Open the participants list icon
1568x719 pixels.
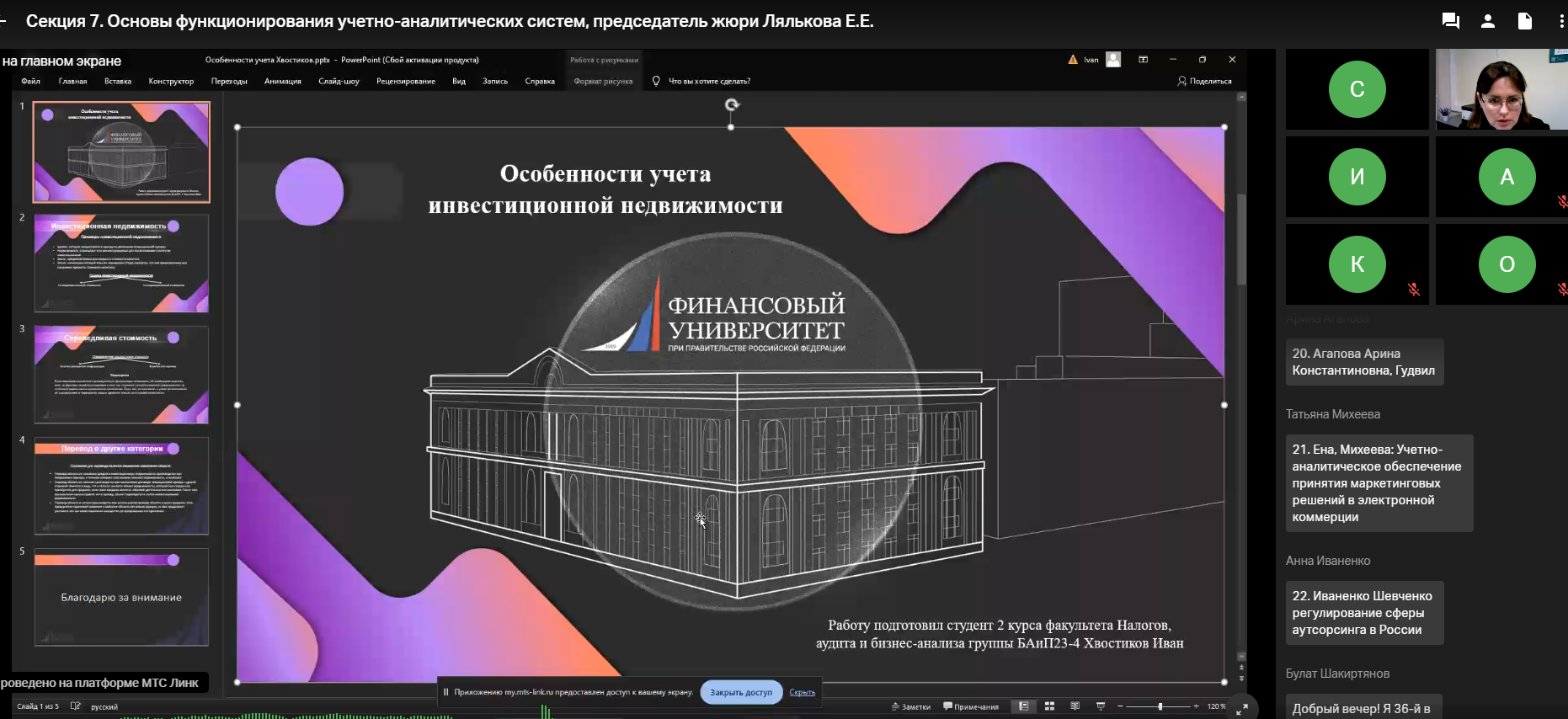pyautogui.click(x=1488, y=21)
